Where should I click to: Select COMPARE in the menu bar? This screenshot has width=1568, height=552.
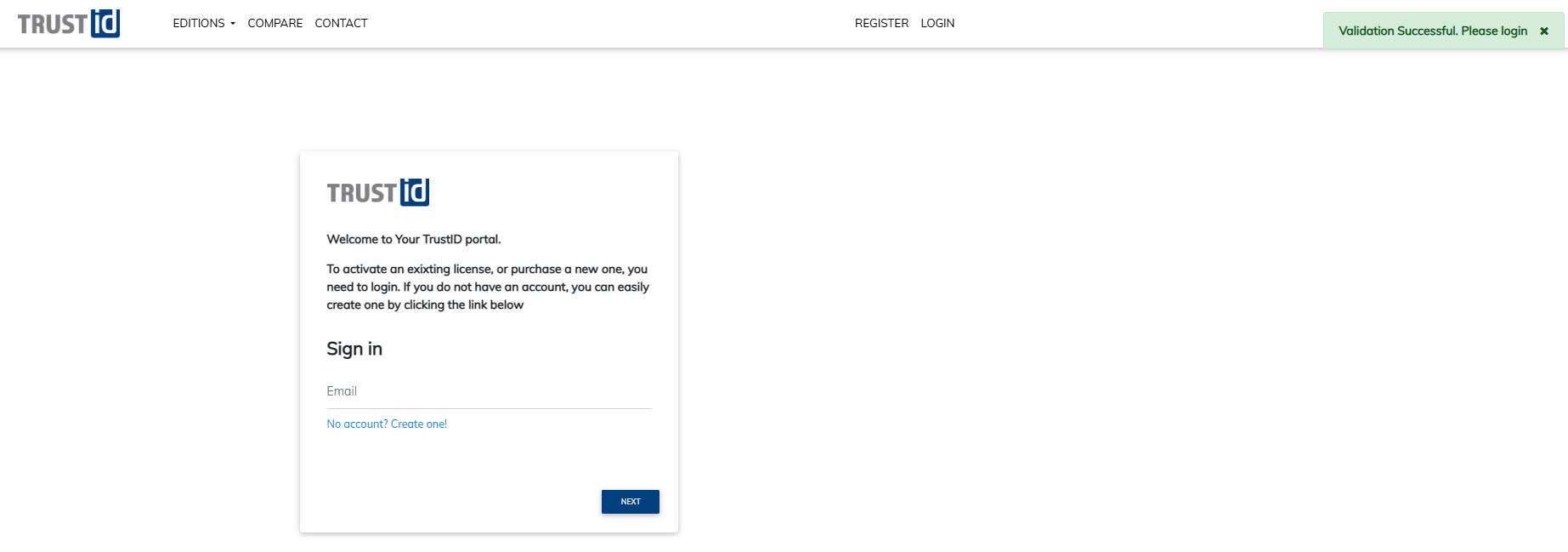pos(275,23)
